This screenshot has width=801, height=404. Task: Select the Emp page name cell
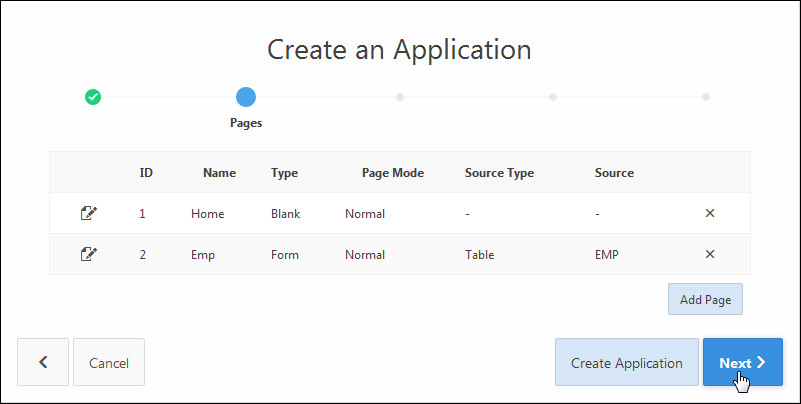pyautogui.click(x=203, y=254)
